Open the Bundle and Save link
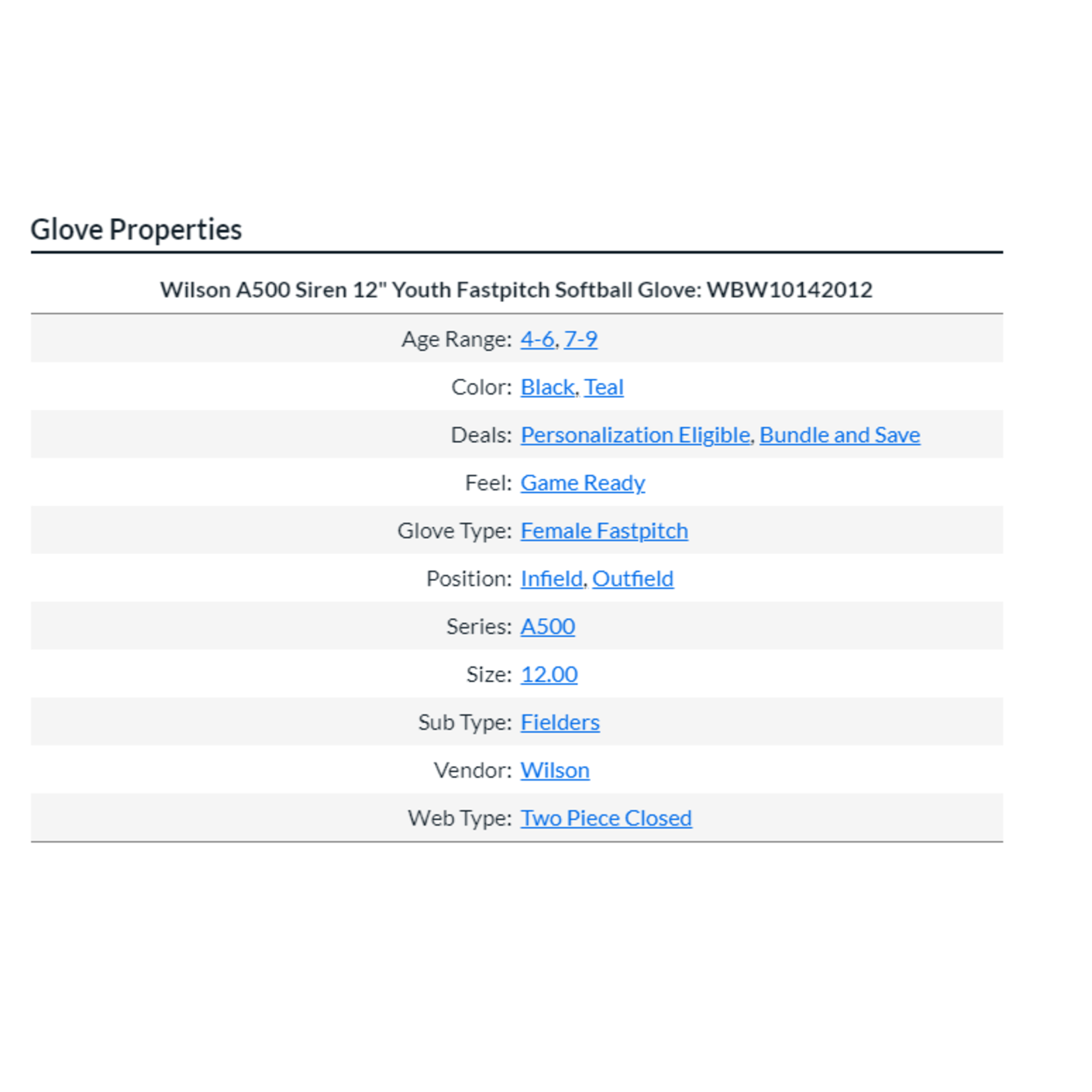The image size is (1092, 1092). [x=839, y=435]
